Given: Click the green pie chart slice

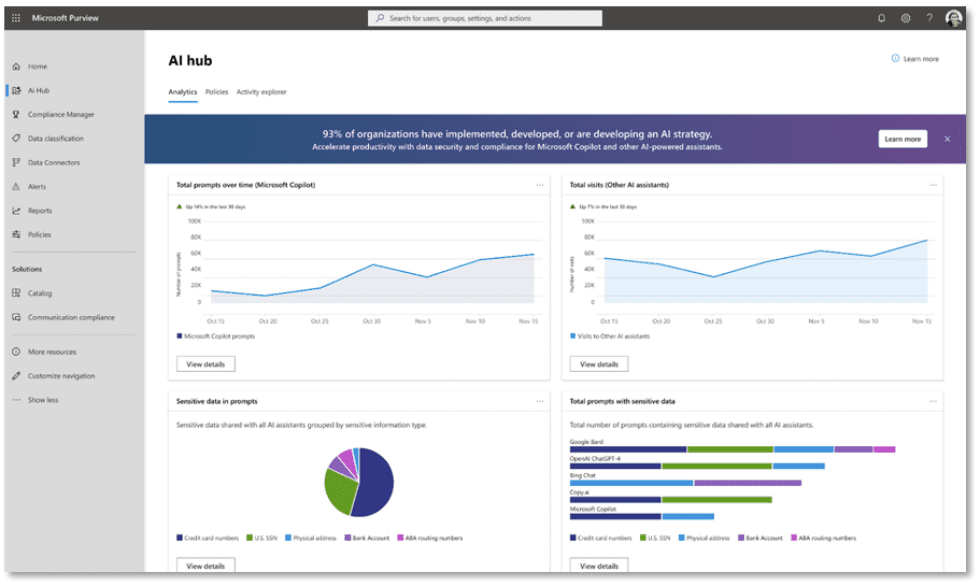Looking at the screenshot, I should 339,492.
